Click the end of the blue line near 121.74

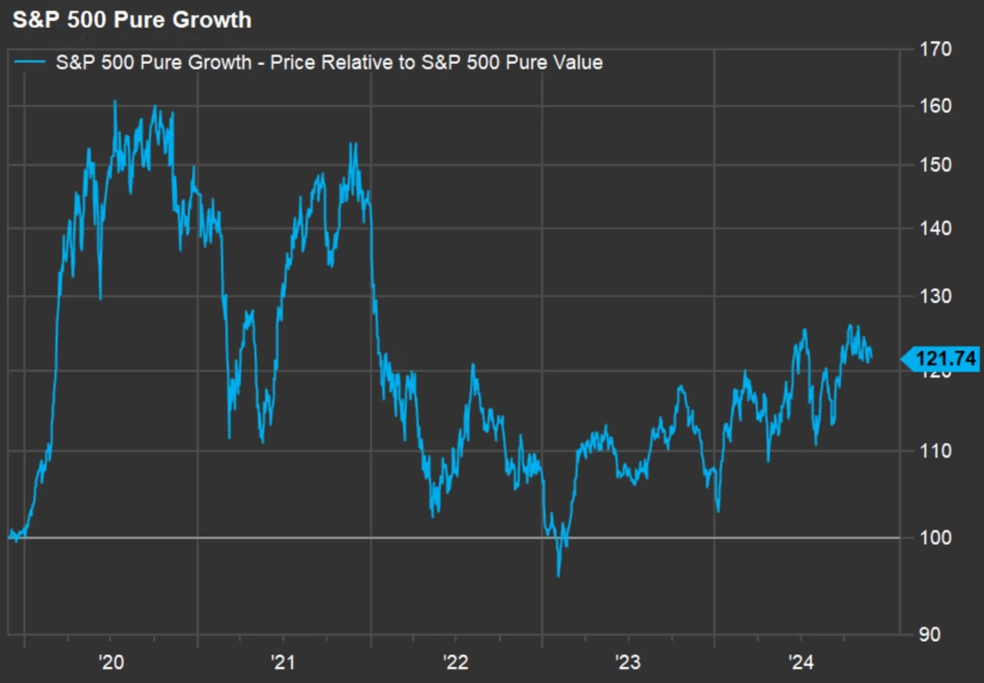point(871,358)
